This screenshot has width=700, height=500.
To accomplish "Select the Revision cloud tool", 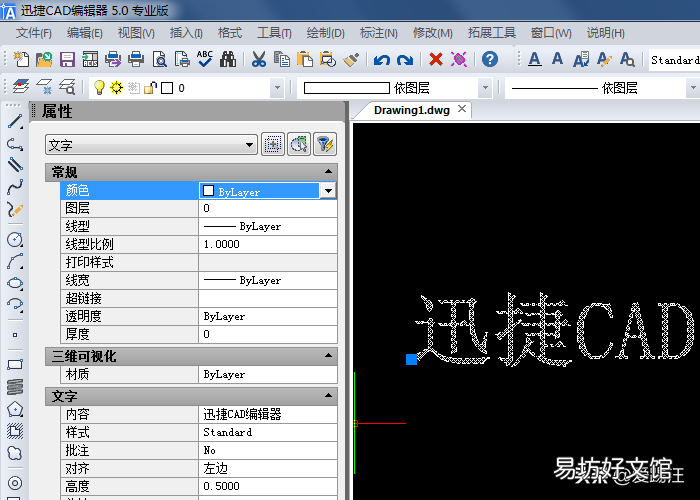I will pos(15,453).
